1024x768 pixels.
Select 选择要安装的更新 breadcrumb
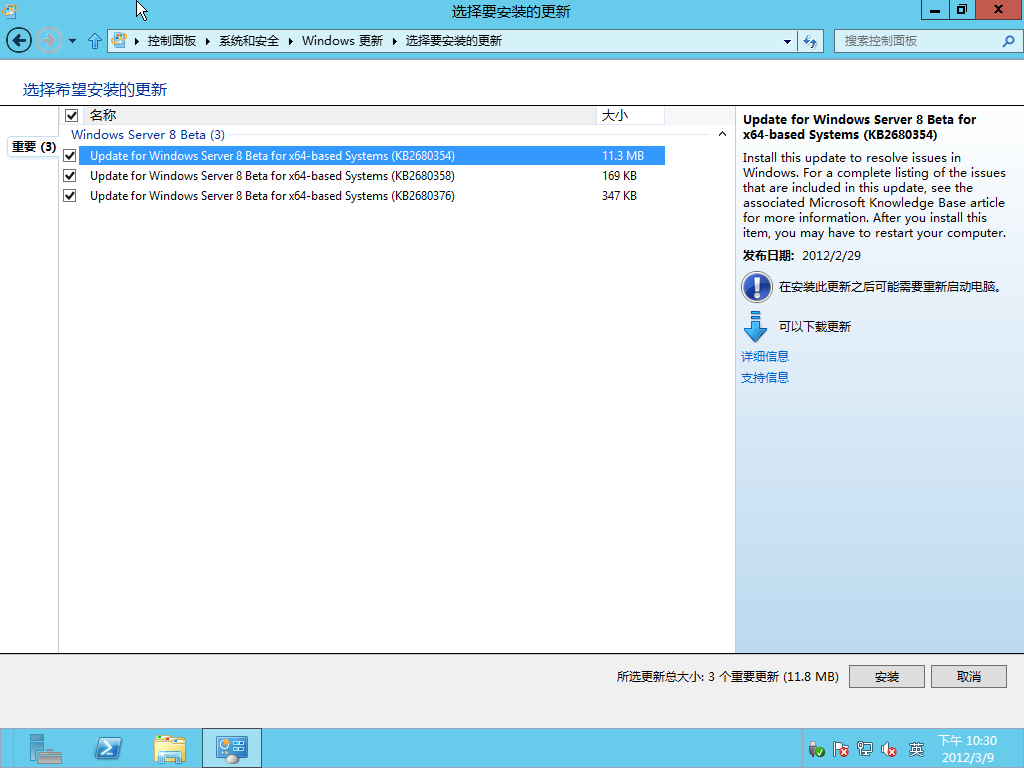[x=453, y=40]
